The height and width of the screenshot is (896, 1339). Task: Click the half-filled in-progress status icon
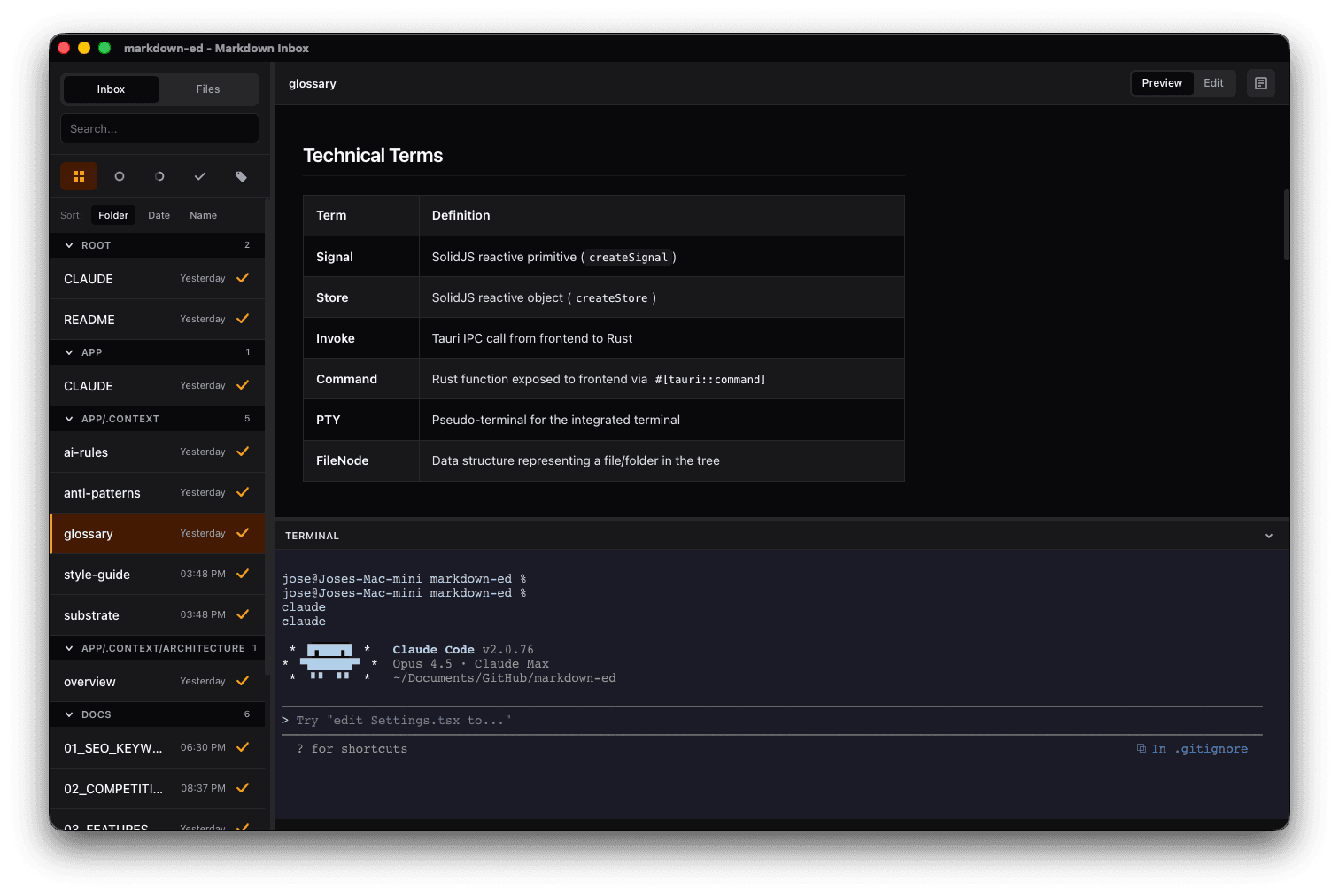(x=159, y=176)
